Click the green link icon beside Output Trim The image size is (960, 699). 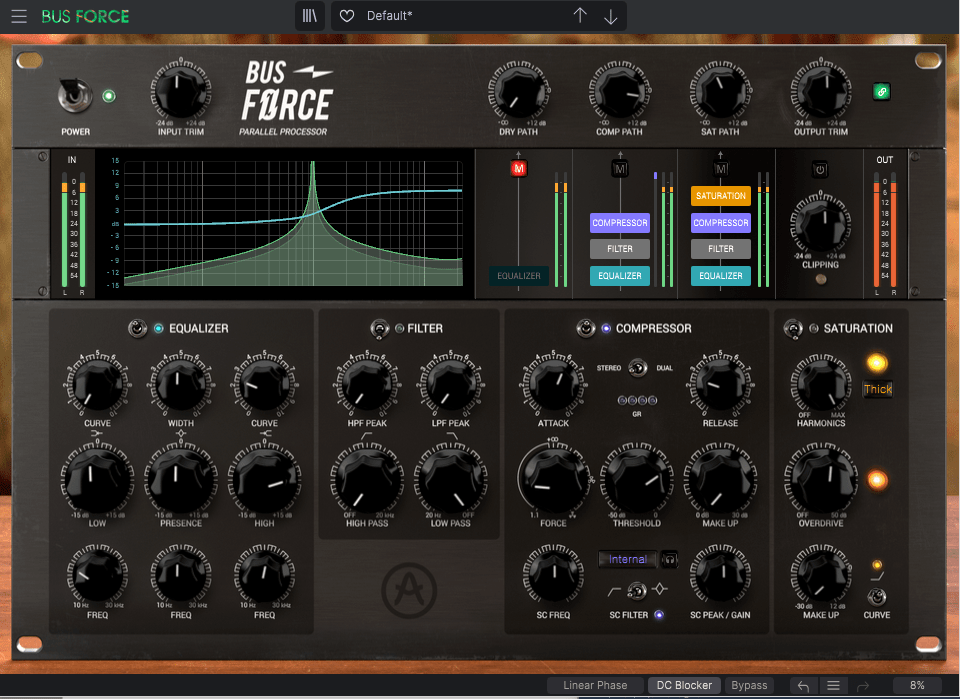(x=881, y=91)
